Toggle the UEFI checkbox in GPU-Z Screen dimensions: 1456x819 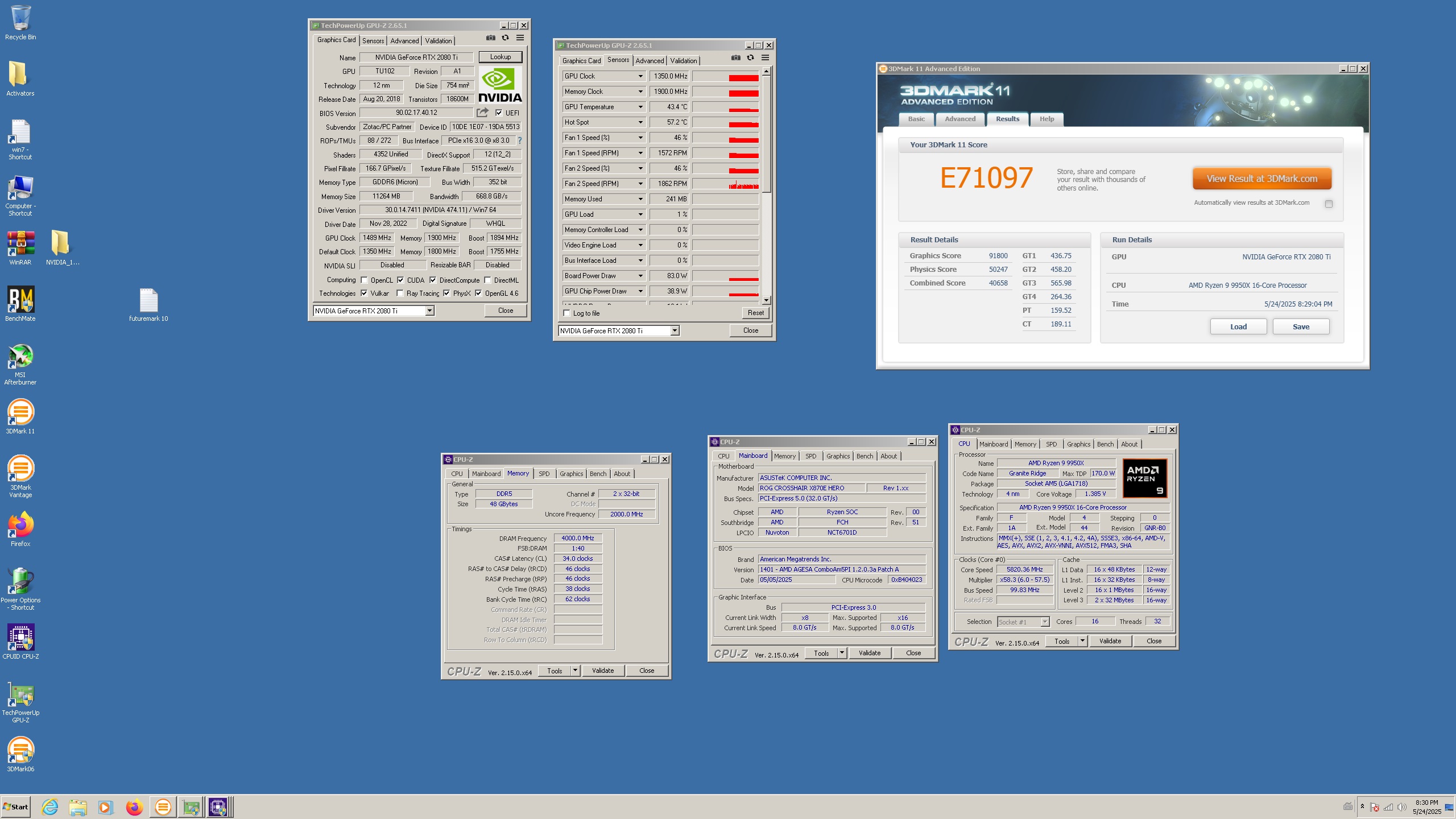click(x=499, y=113)
